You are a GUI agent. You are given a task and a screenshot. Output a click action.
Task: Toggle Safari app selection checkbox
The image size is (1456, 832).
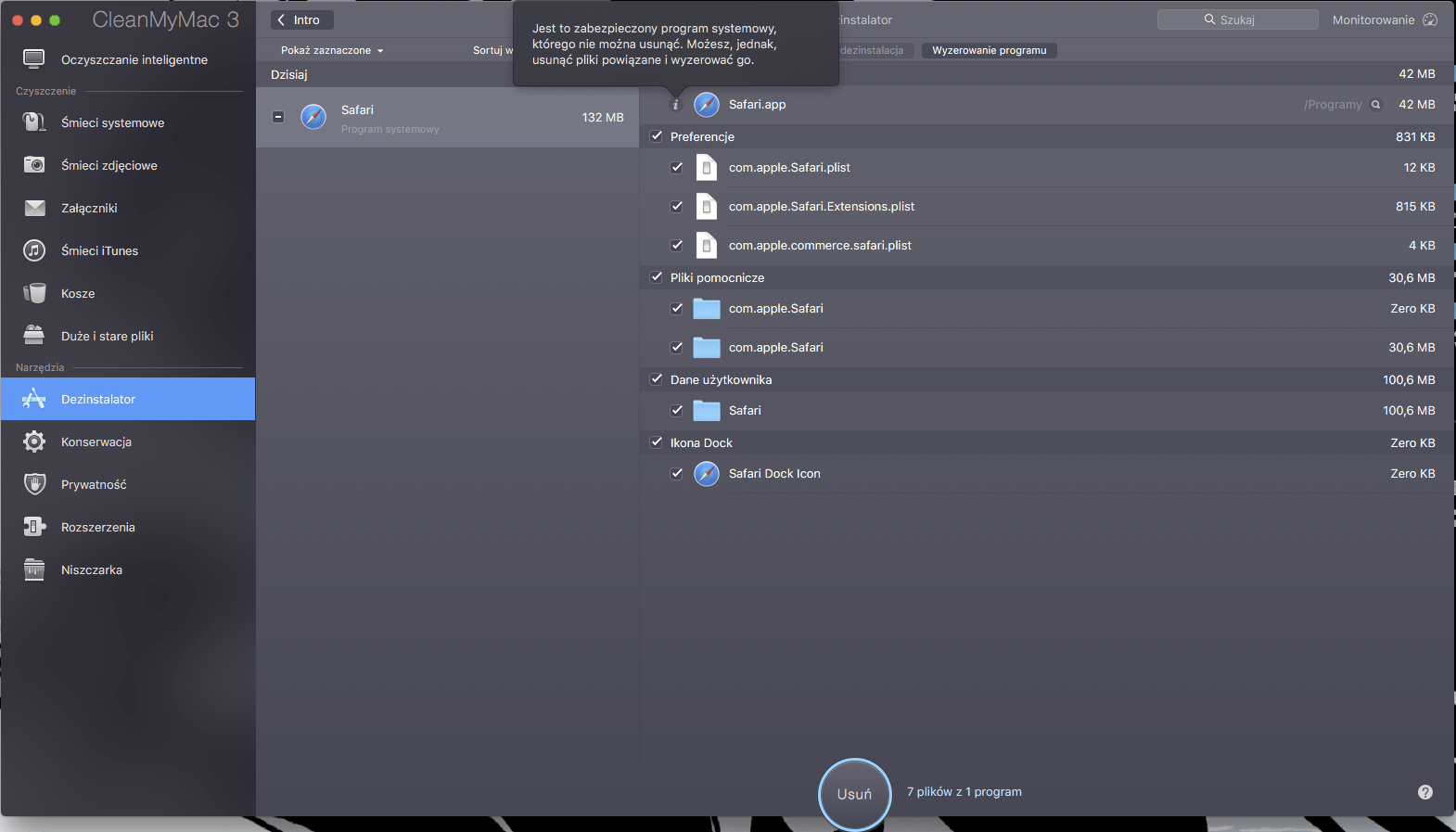click(278, 117)
